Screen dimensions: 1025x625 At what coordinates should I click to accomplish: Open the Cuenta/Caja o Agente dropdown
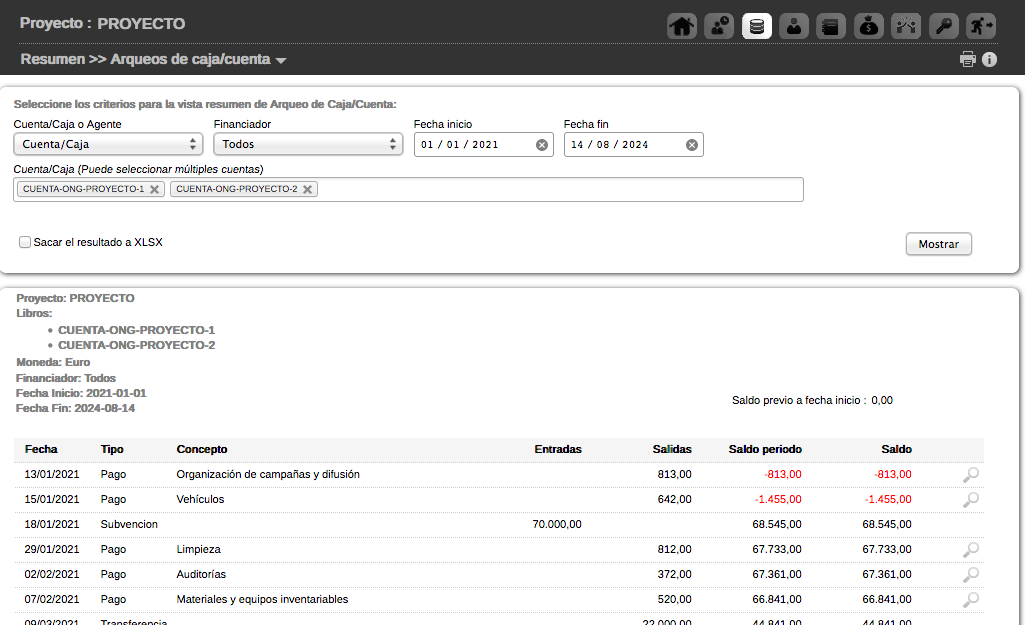[108, 144]
